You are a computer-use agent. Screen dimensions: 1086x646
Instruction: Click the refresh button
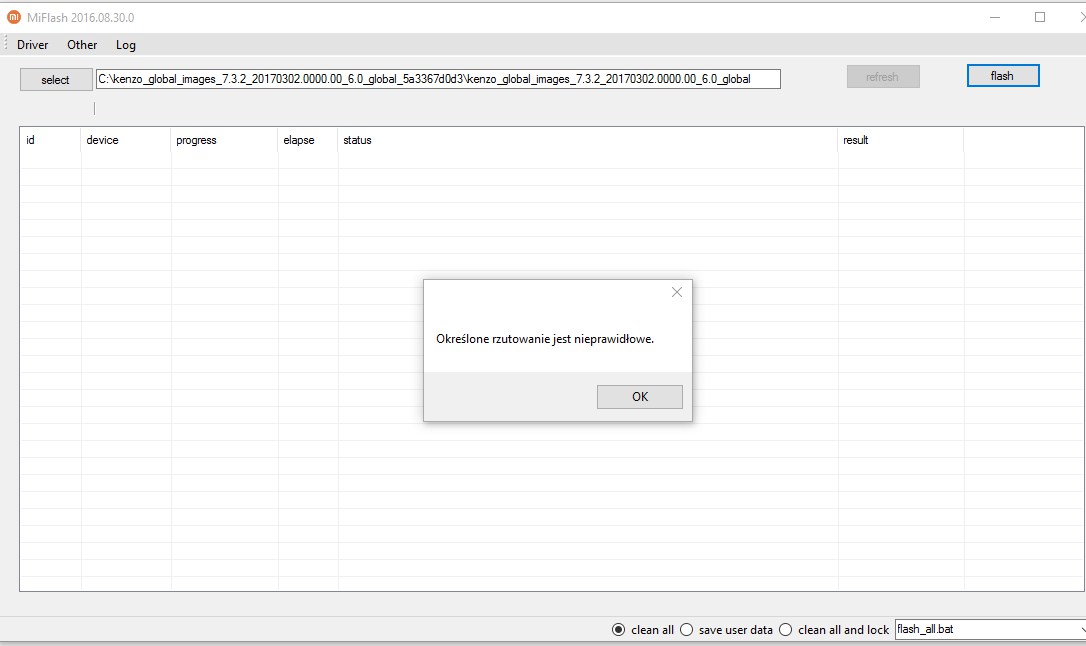pyautogui.click(x=882, y=77)
